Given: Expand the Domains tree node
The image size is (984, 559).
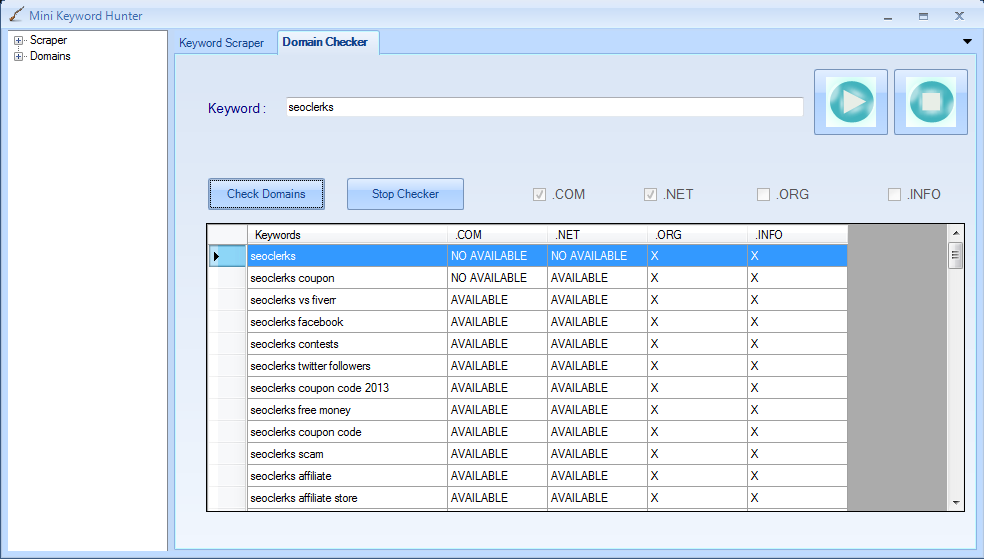Looking at the screenshot, I should point(18,56).
